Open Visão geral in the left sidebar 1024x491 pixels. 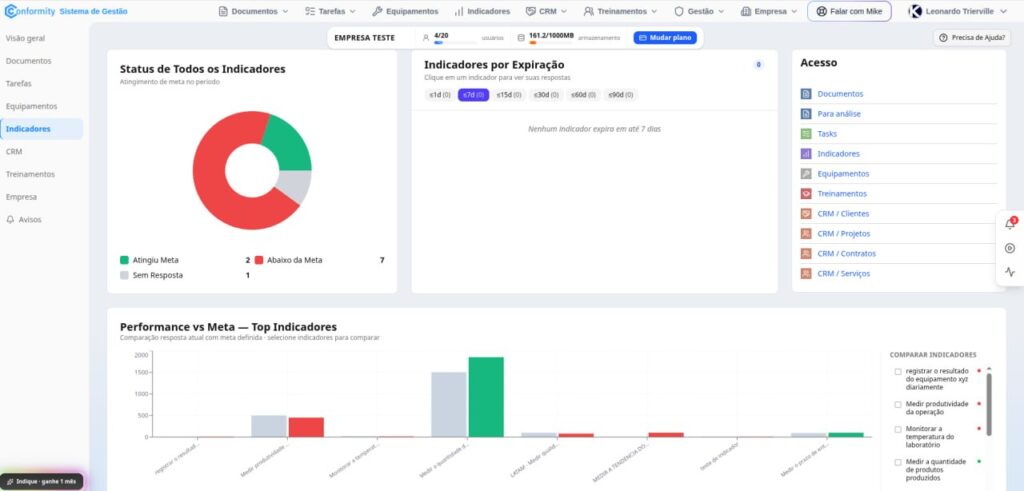[x=25, y=39]
